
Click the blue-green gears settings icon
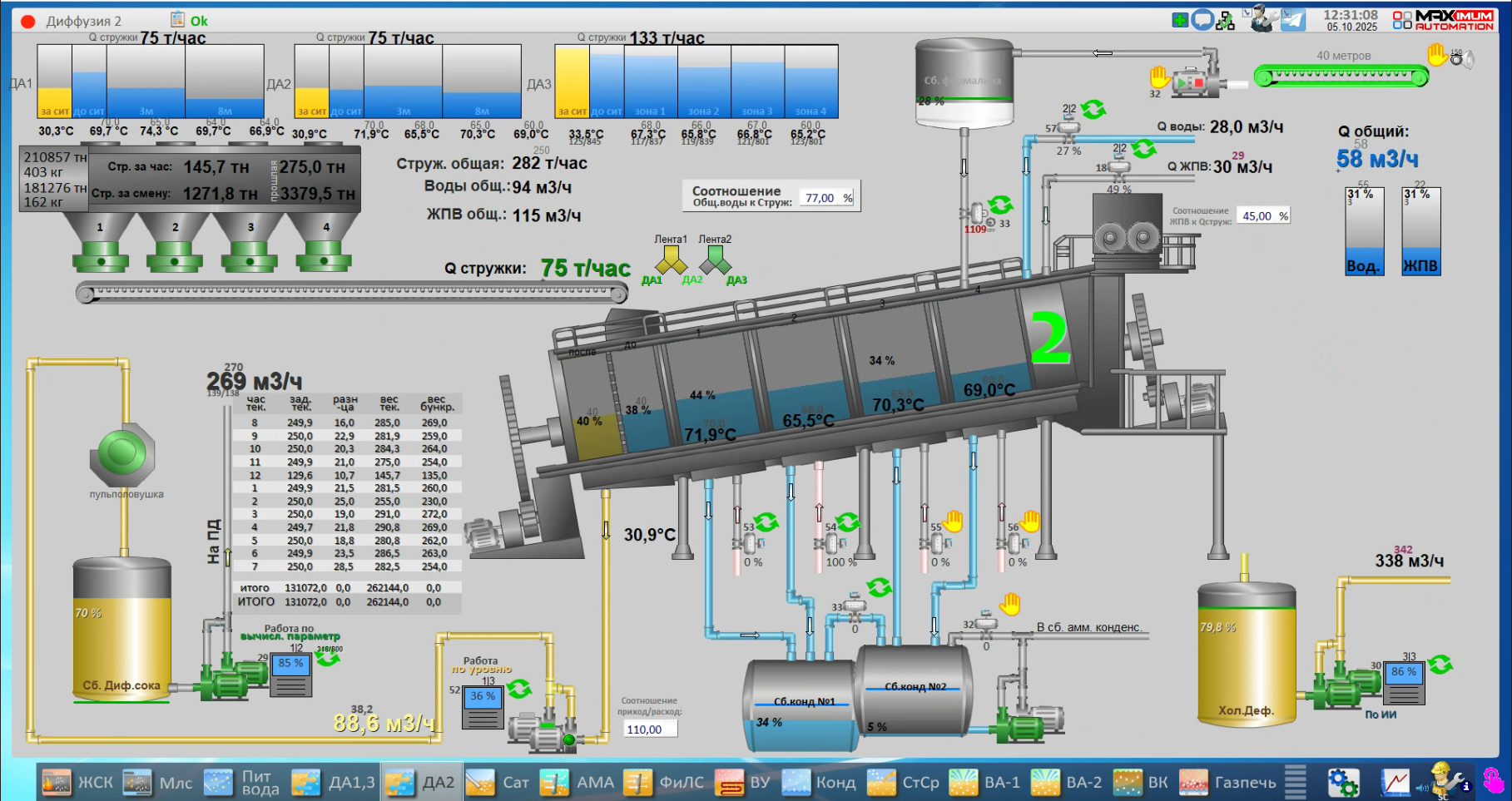[1342, 783]
